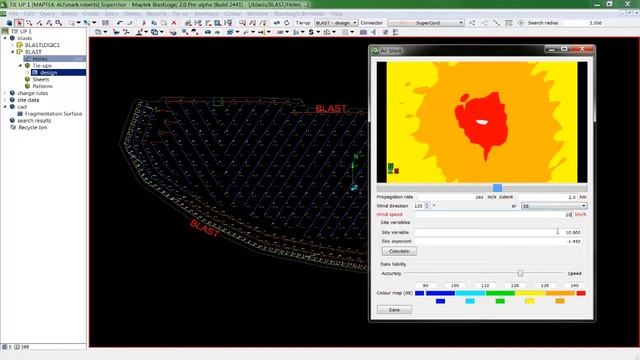Click the undo arrow icon

(120, 23)
